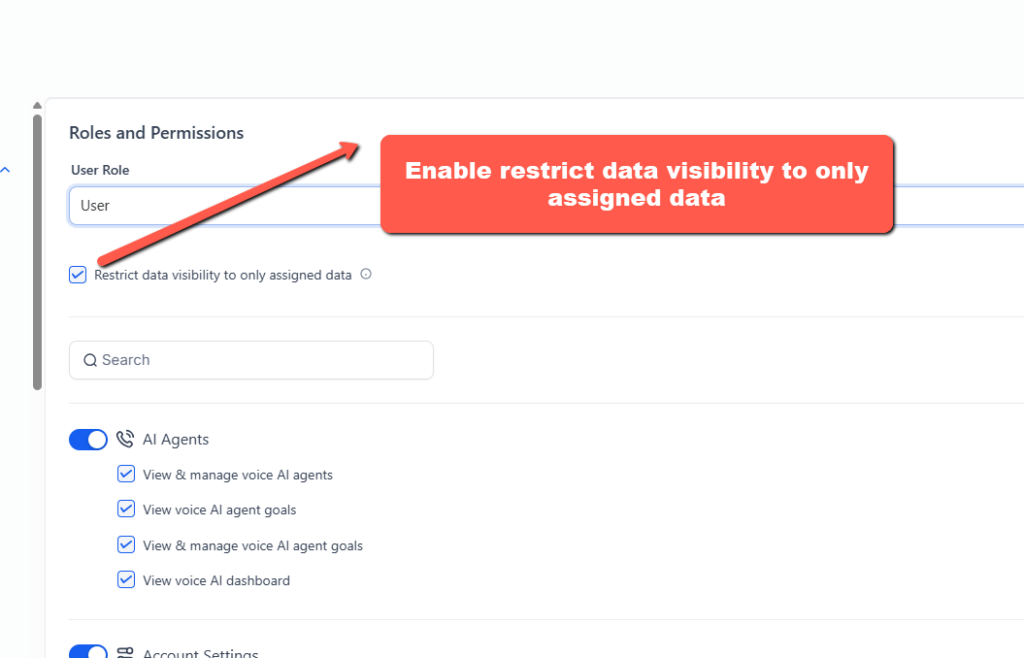
Task: Uncheck Restrict data visibility to only assigned data
Action: pyautogui.click(x=78, y=275)
